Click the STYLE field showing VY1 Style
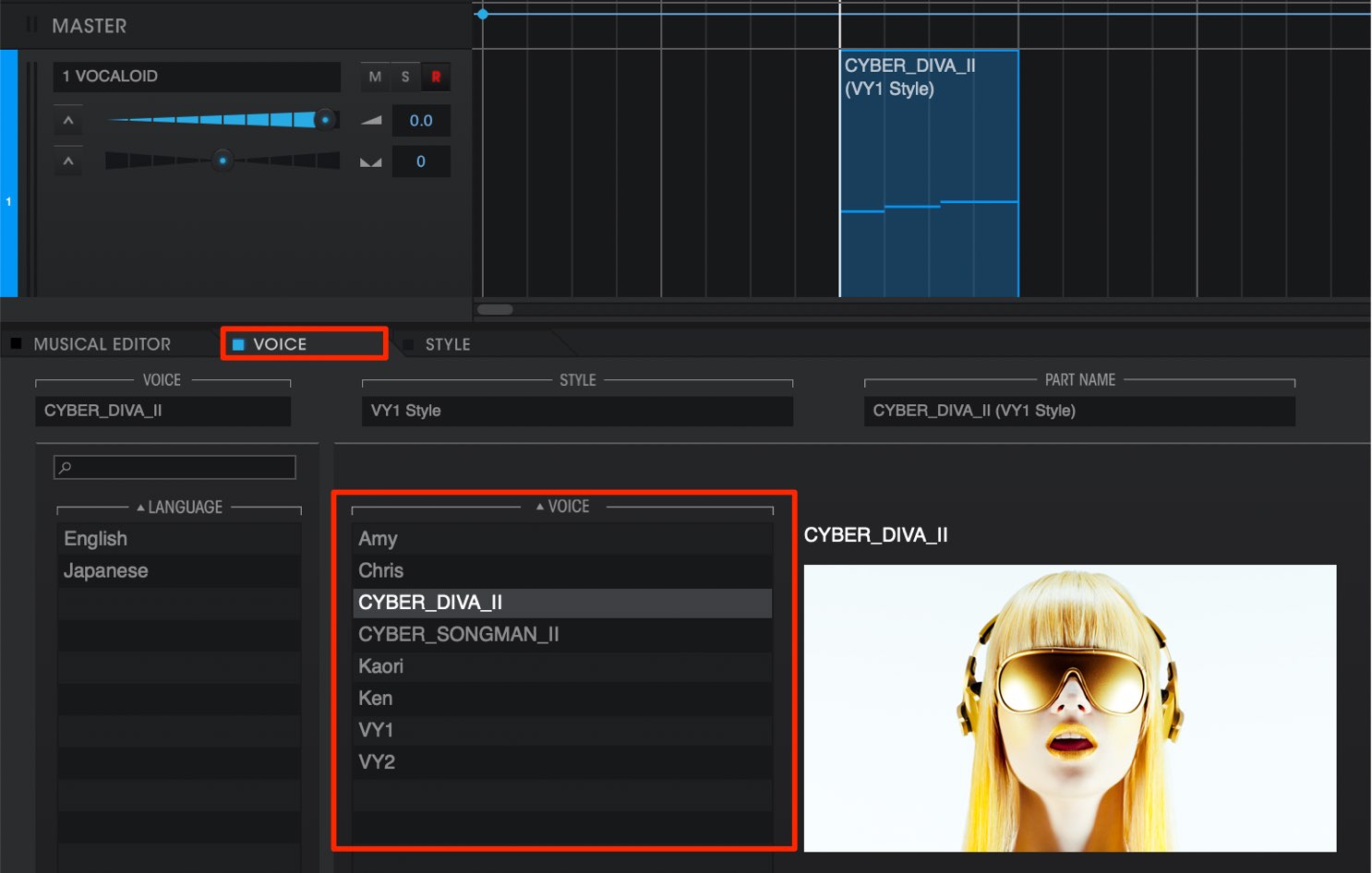The image size is (1372, 873). click(x=577, y=411)
